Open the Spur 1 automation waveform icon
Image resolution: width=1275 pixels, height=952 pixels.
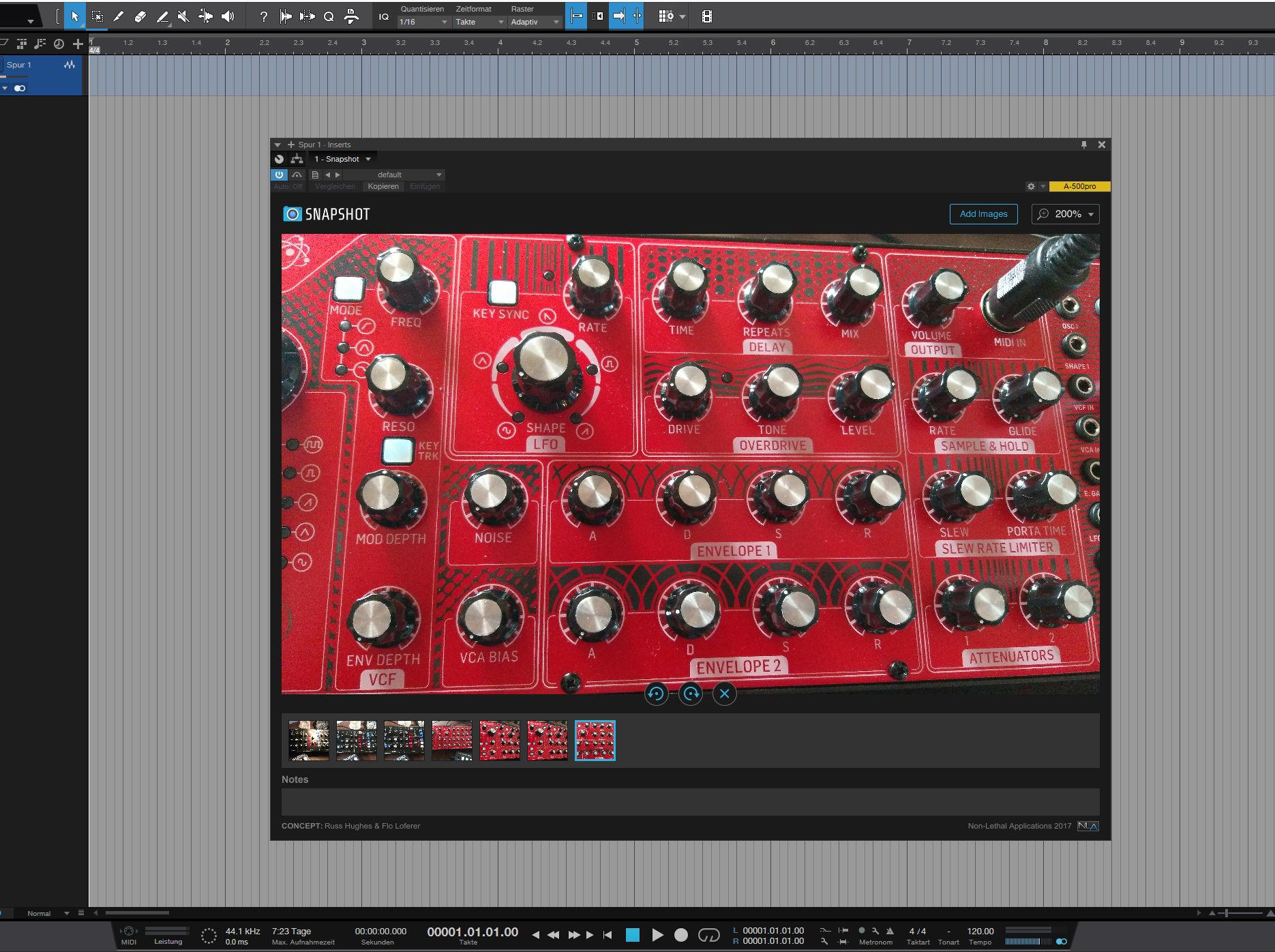coord(69,65)
